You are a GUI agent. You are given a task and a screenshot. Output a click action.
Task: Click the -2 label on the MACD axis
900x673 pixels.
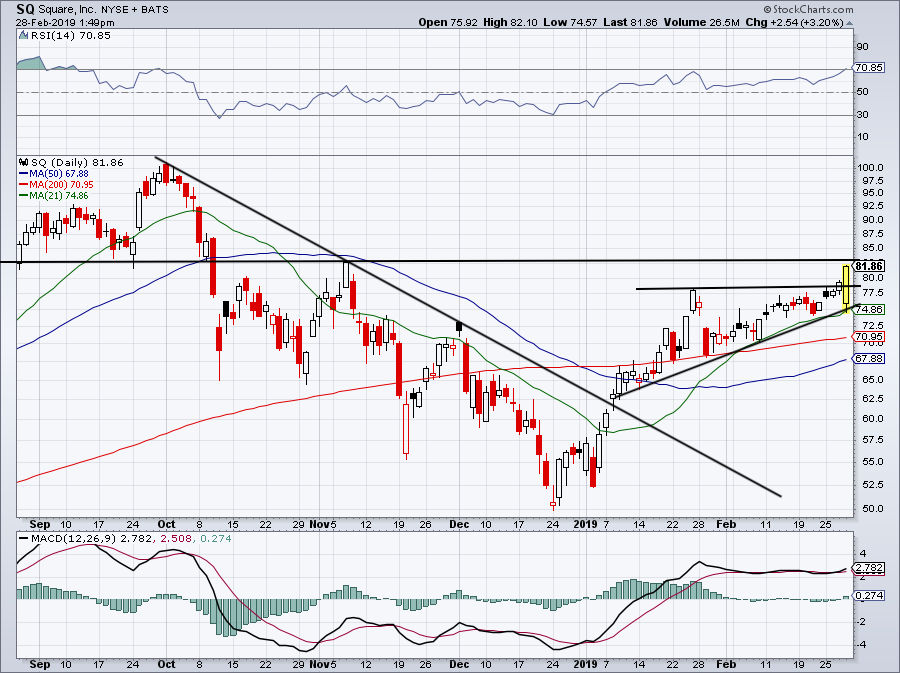click(x=863, y=622)
